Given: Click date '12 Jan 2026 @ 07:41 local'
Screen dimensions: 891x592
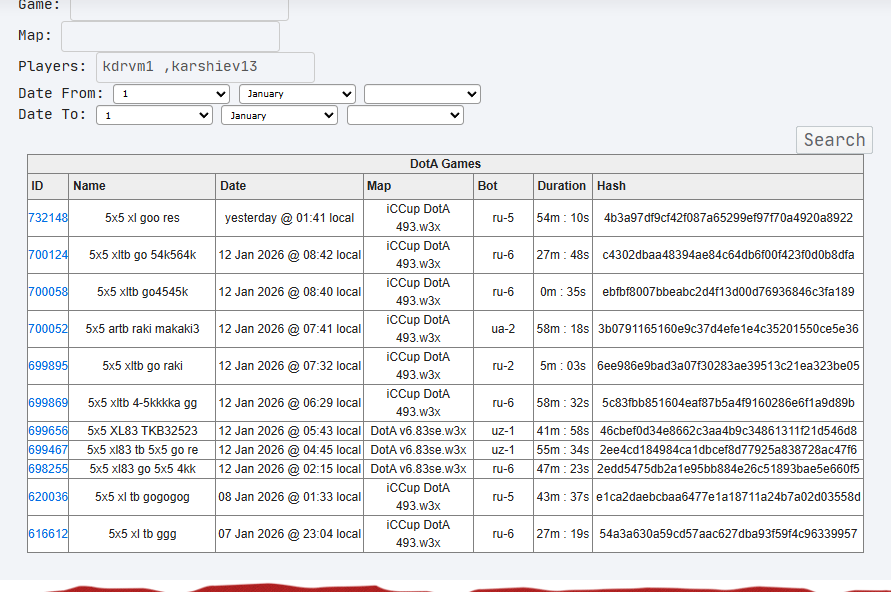Looking at the screenshot, I should [x=289, y=328].
